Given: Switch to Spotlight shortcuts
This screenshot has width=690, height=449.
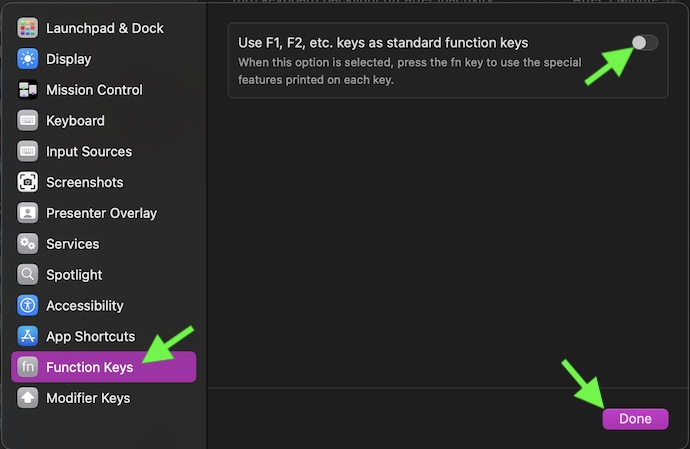Looking at the screenshot, I should [74, 275].
